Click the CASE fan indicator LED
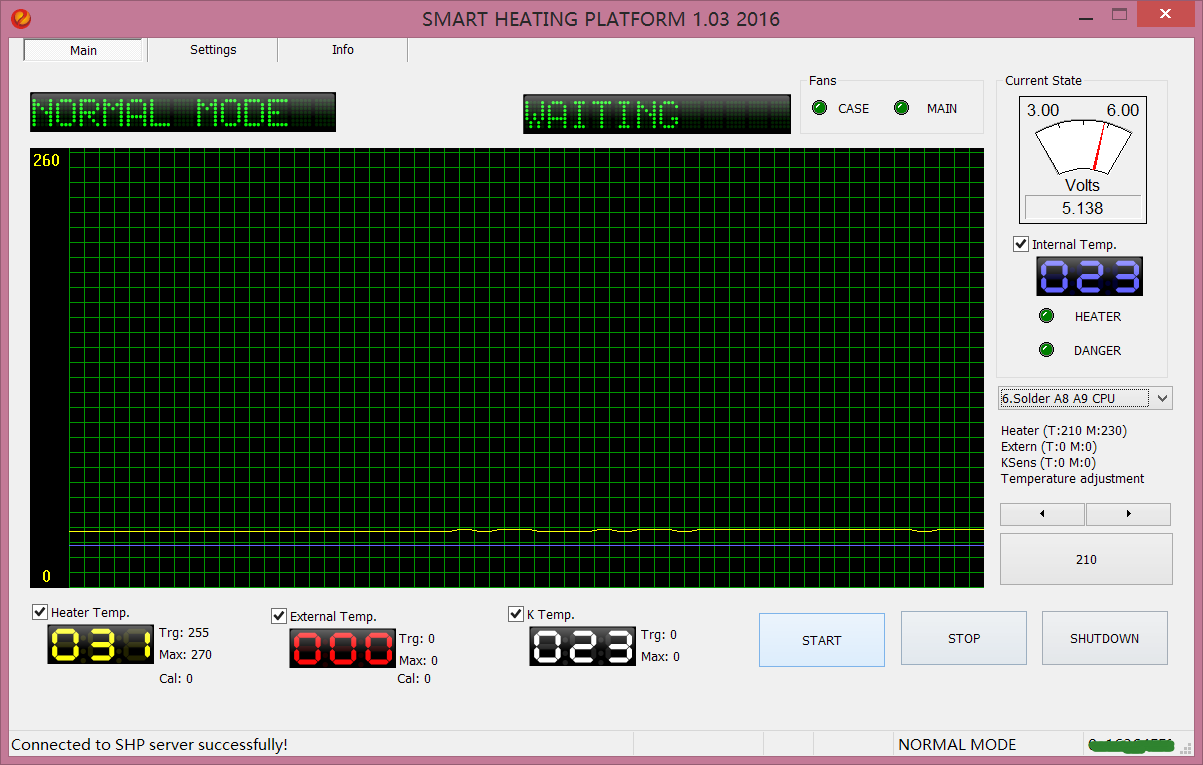1203x765 pixels. [820, 108]
